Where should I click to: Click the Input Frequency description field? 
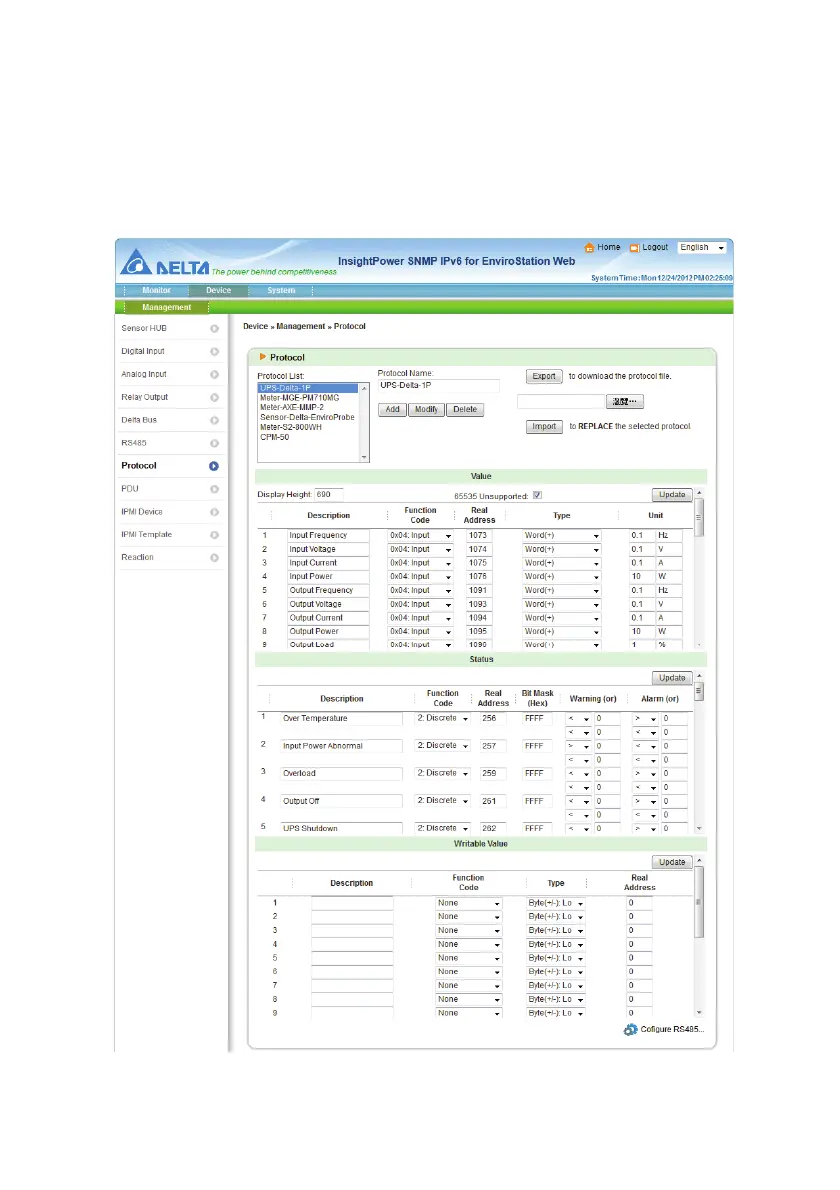click(x=328, y=536)
